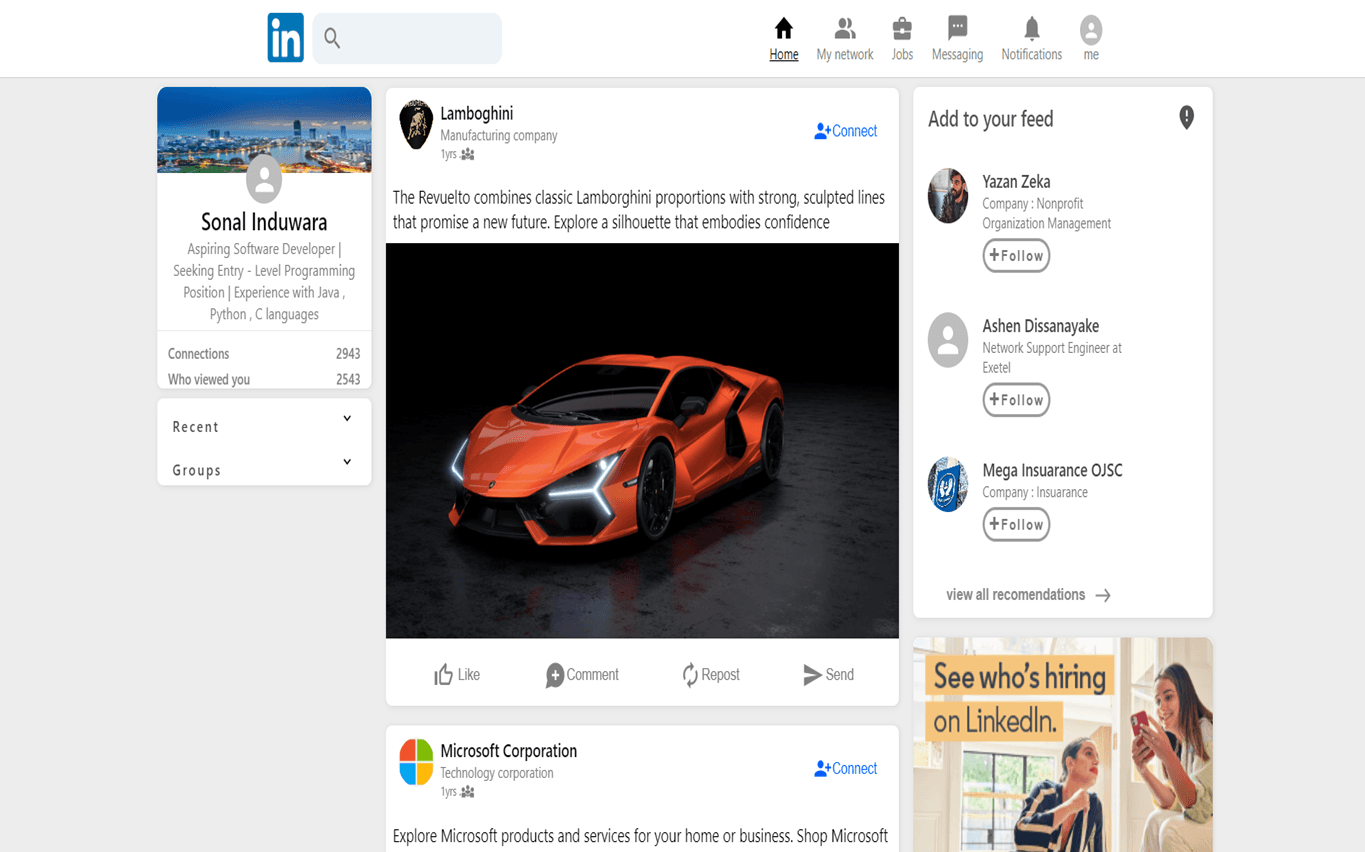The image size is (1365, 852).
Task: Click the Microsoft Corporation logo
Action: [416, 762]
